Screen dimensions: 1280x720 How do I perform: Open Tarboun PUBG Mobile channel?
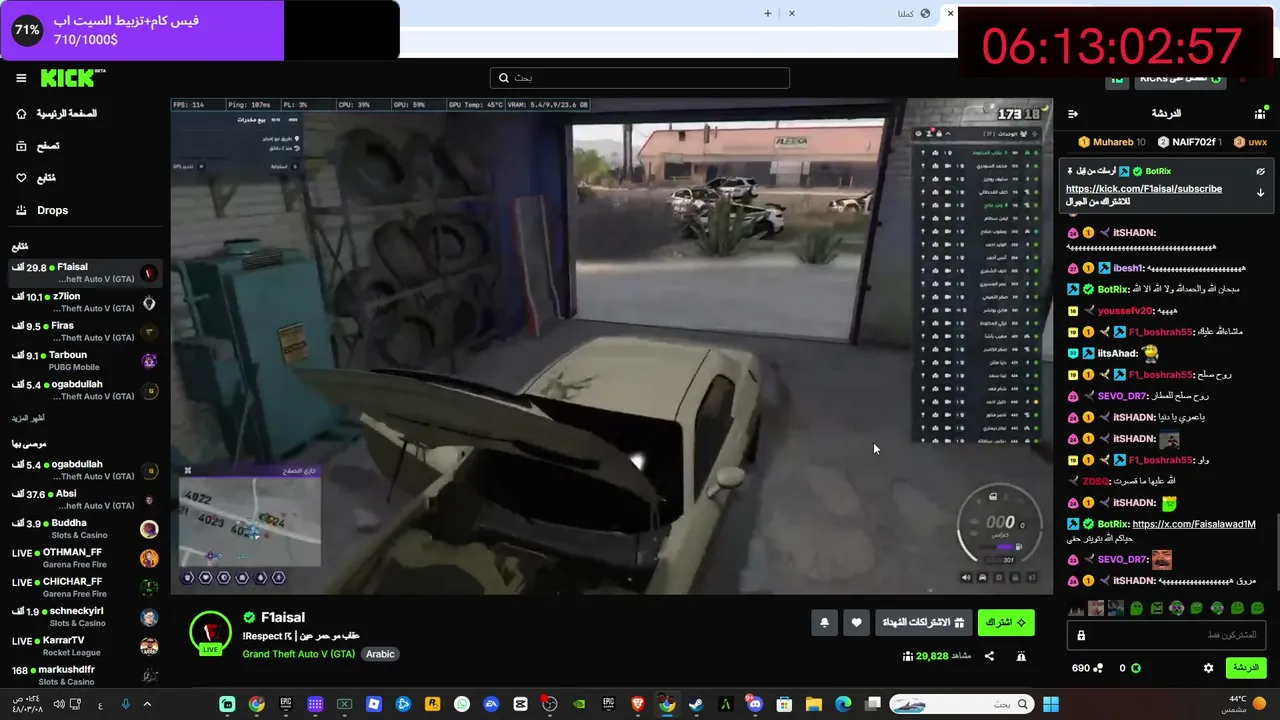(84, 360)
